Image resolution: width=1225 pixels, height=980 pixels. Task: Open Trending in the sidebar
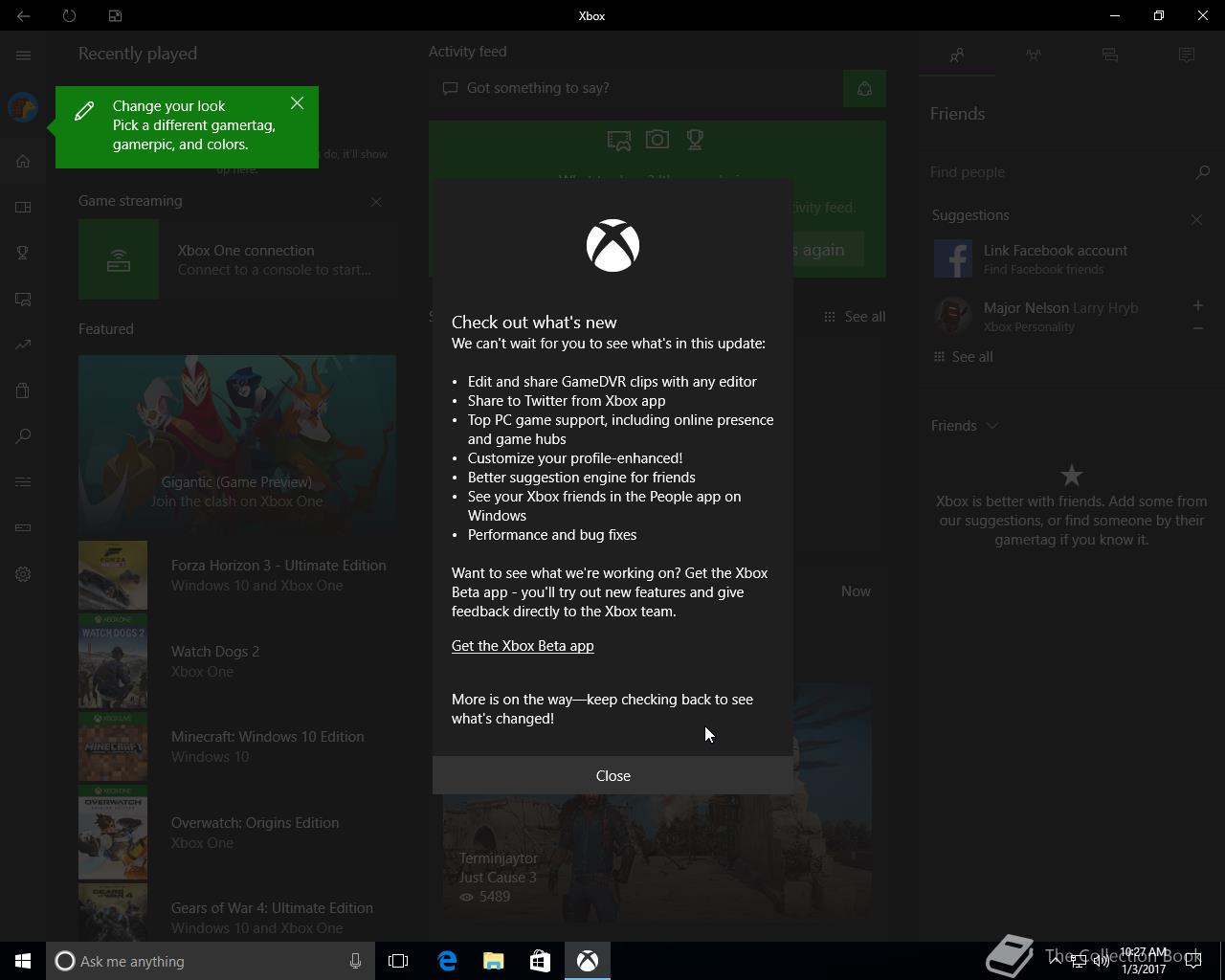coord(23,345)
